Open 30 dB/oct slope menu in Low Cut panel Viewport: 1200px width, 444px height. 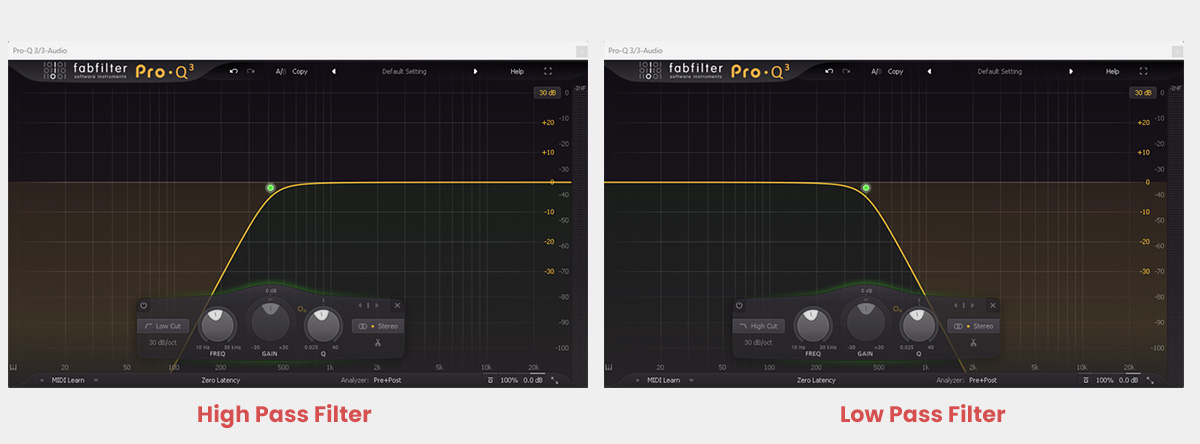[x=163, y=342]
